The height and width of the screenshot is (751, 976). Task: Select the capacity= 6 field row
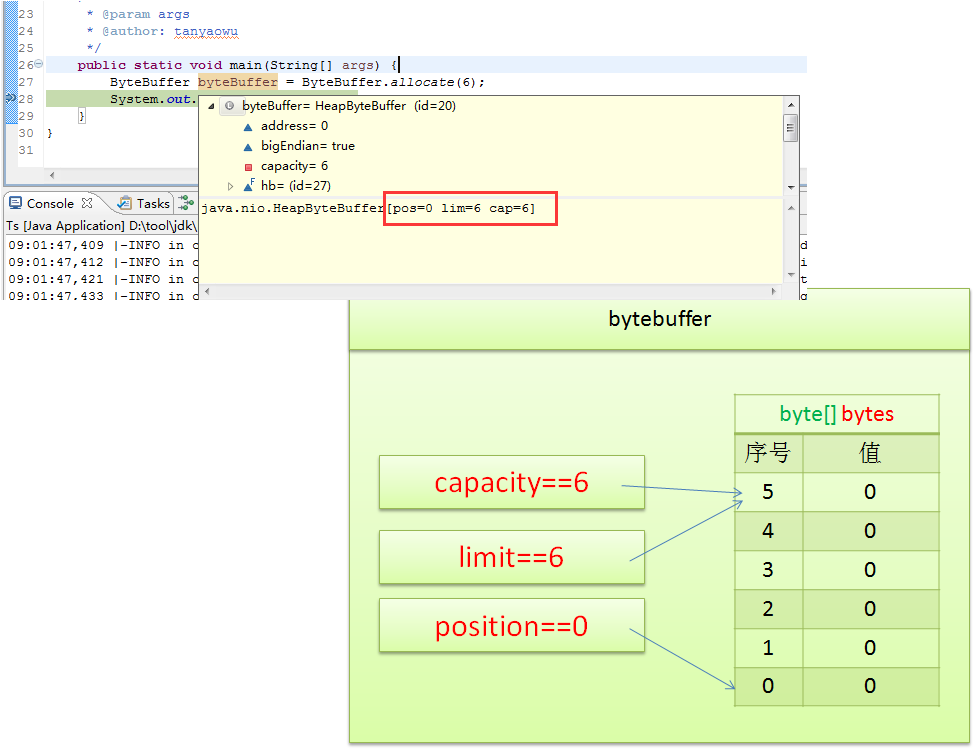tap(294, 166)
